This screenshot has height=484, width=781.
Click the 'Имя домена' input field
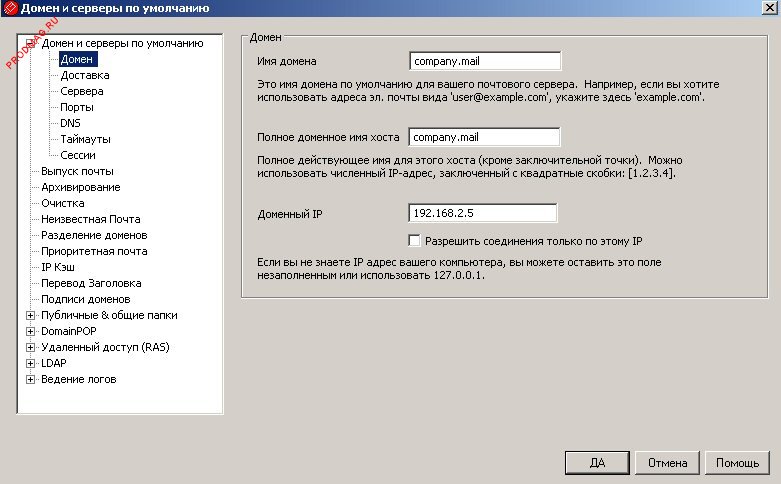pyautogui.click(x=485, y=62)
